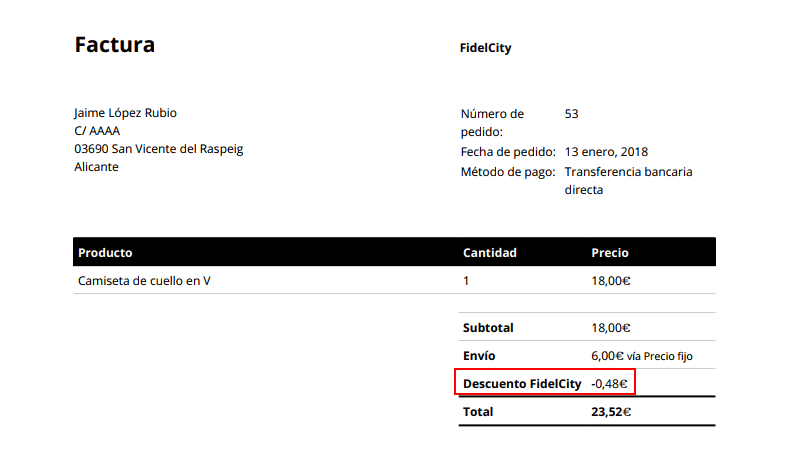Click the Cantidad column header

point(489,253)
